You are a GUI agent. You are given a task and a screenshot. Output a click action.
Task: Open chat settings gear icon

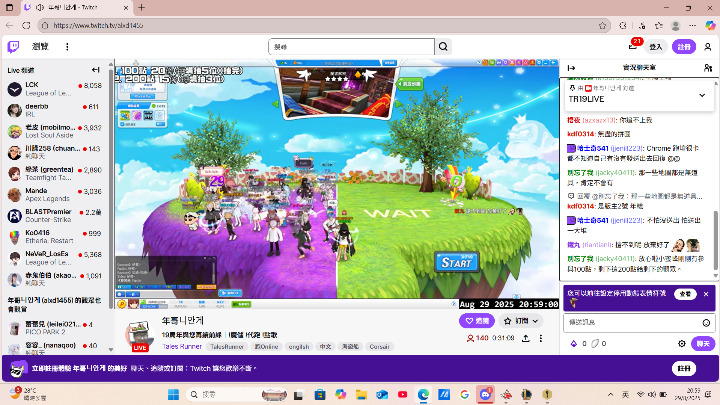[682, 343]
